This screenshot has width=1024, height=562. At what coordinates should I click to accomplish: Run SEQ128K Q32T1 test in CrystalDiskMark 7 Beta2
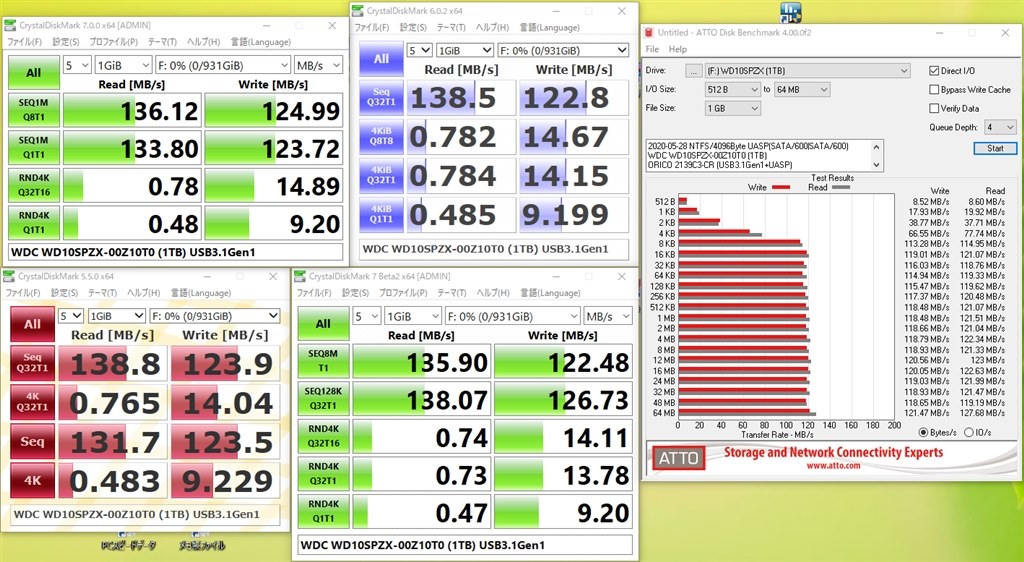[x=323, y=399]
